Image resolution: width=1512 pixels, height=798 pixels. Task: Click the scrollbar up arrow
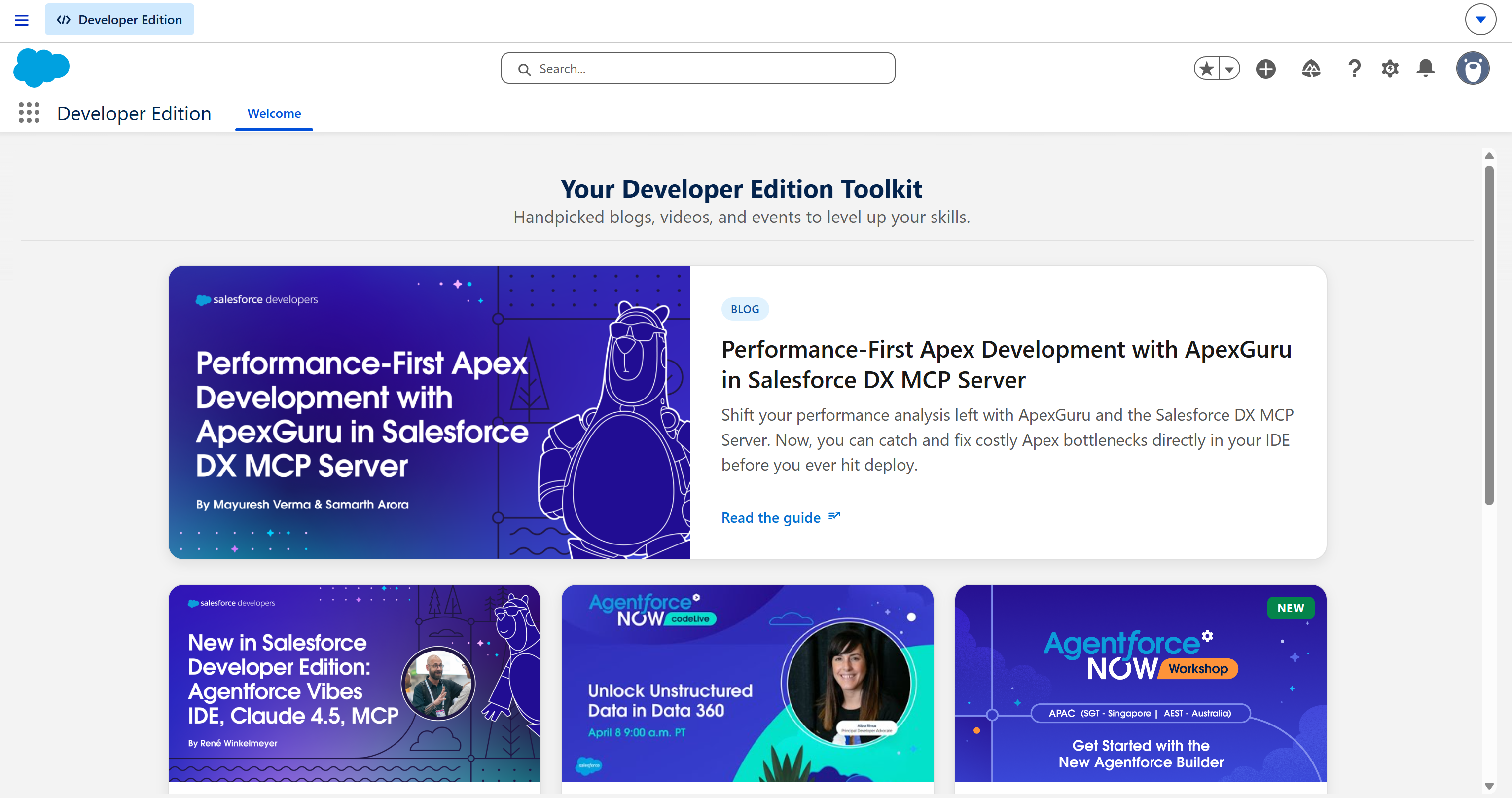[1488, 156]
